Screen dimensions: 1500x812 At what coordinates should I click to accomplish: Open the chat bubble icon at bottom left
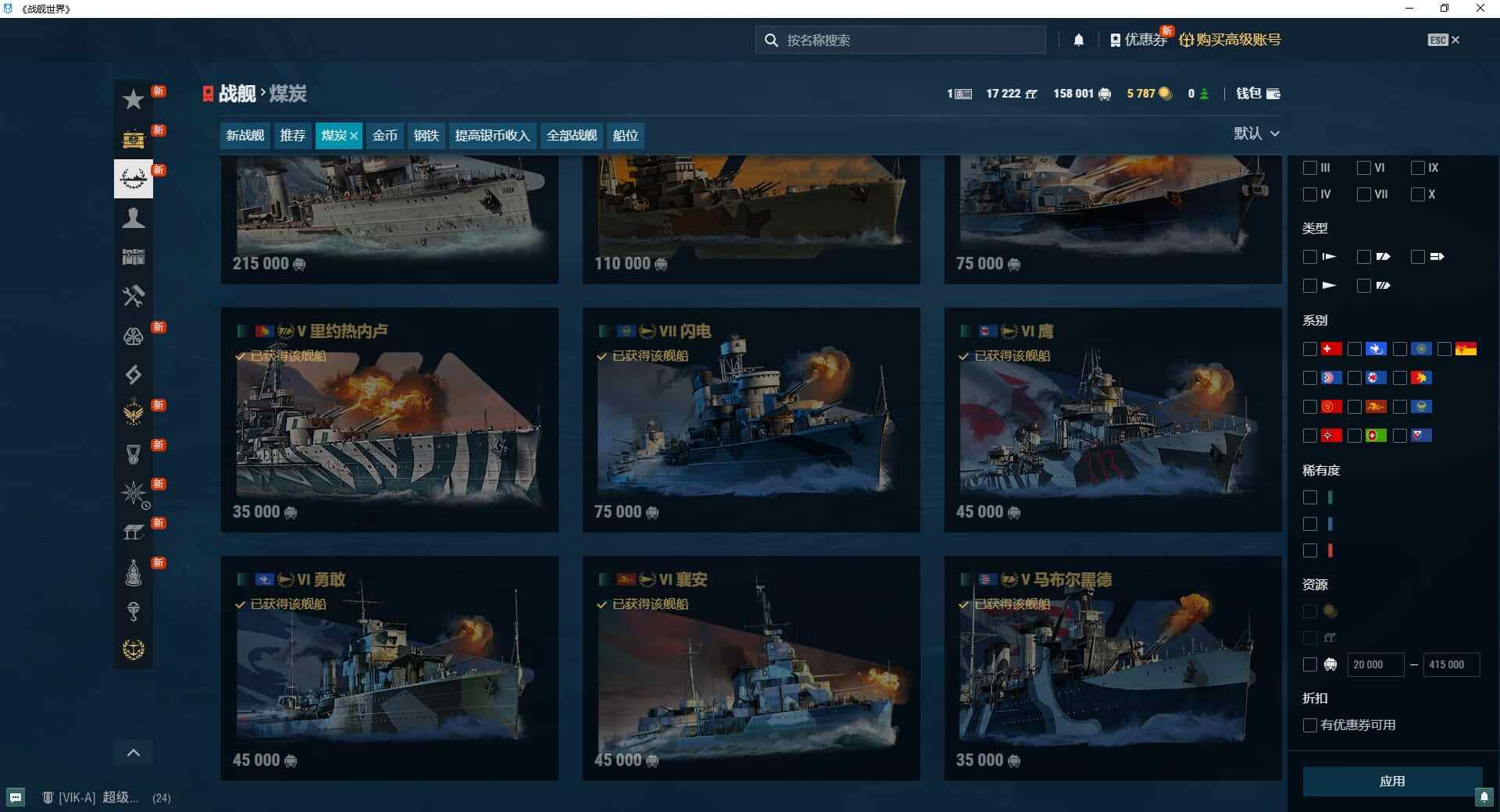(16, 797)
